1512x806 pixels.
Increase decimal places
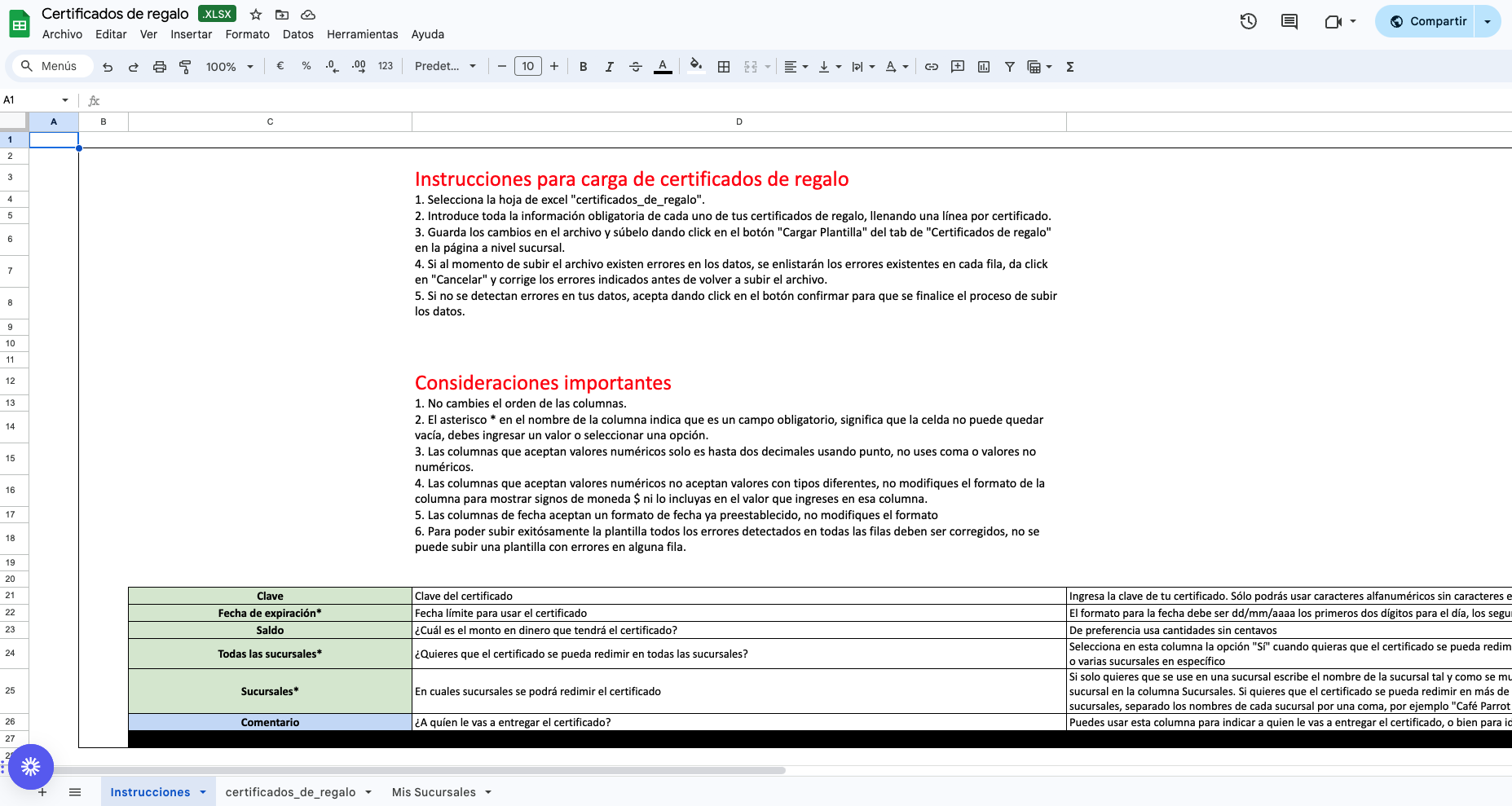[x=359, y=67]
